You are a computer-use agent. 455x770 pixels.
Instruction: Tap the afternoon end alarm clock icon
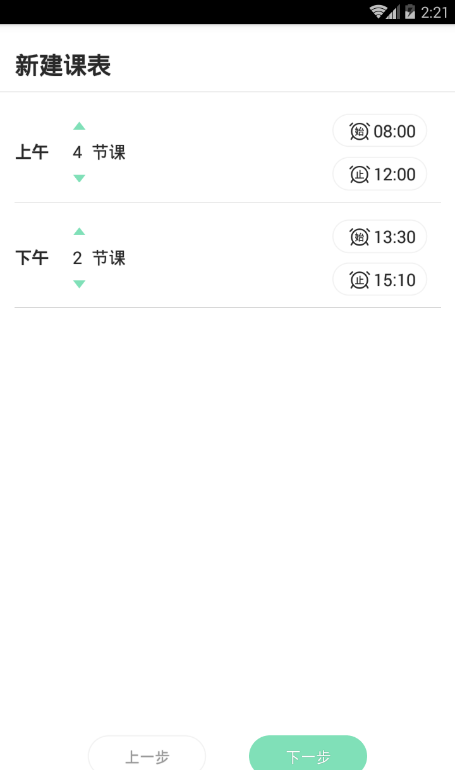359,280
